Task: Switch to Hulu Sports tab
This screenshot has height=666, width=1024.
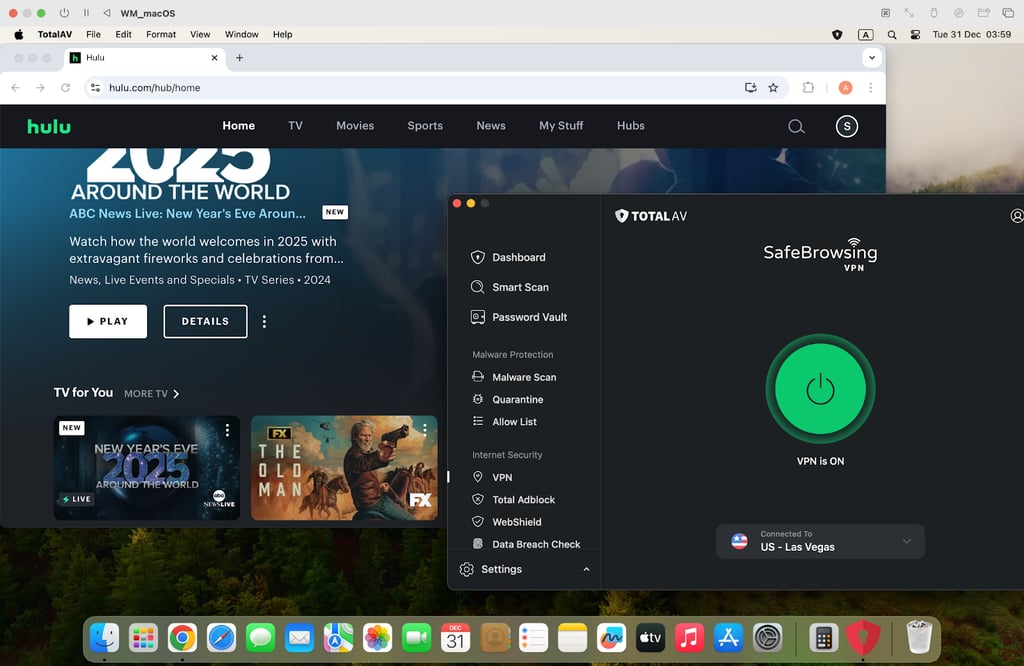Action: (x=425, y=126)
